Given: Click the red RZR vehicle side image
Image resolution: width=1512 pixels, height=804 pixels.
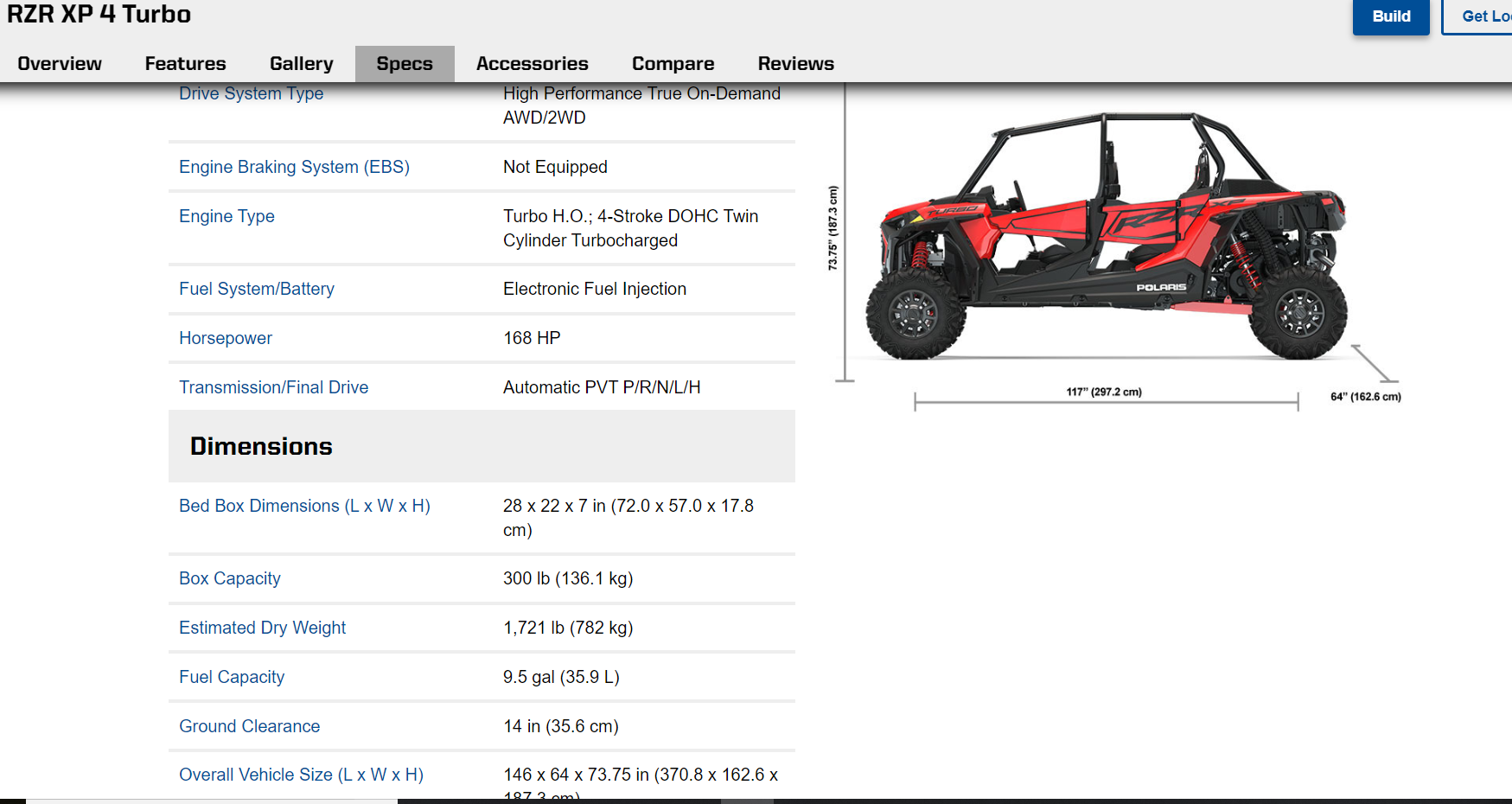Looking at the screenshot, I should click(1107, 236).
